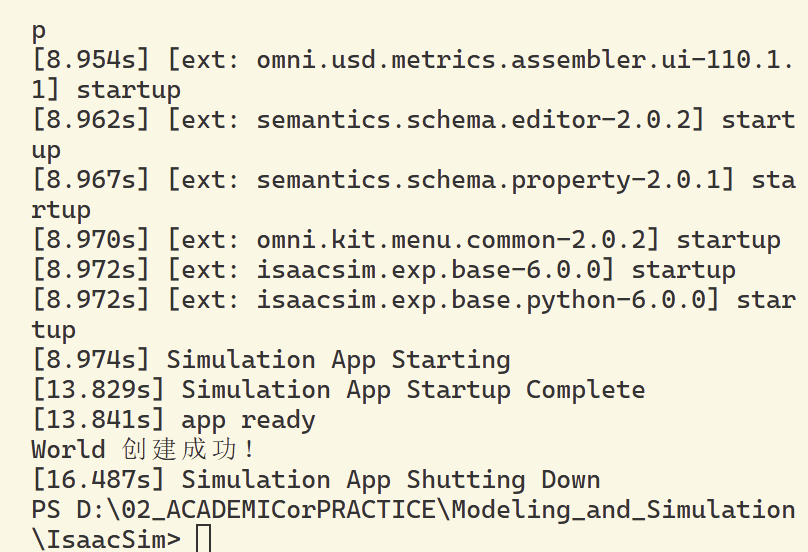Click the terminal cursor block after the prompt
The height and width of the screenshot is (552, 808).
(x=204, y=539)
